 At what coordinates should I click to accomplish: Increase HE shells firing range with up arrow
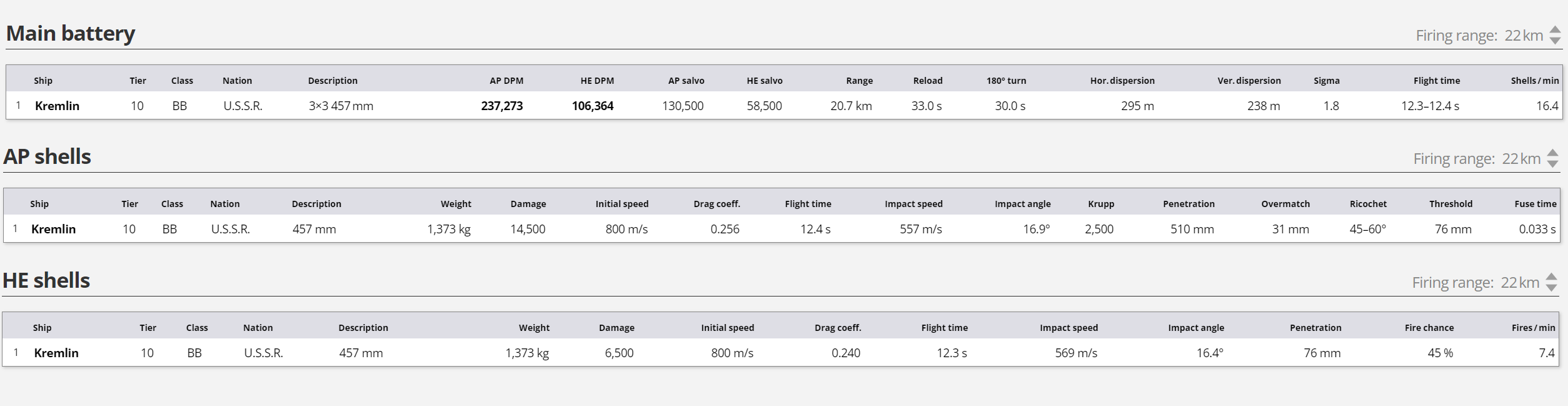(1552, 277)
